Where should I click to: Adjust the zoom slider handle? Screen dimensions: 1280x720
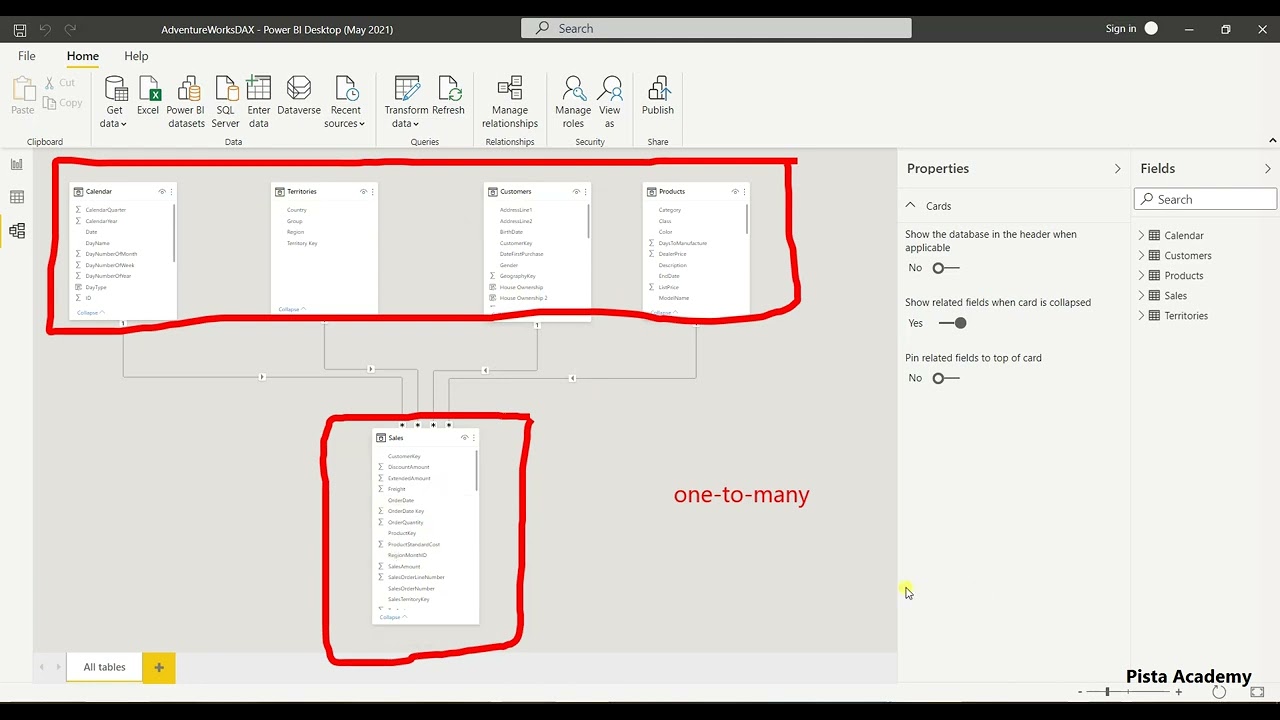click(x=1107, y=692)
